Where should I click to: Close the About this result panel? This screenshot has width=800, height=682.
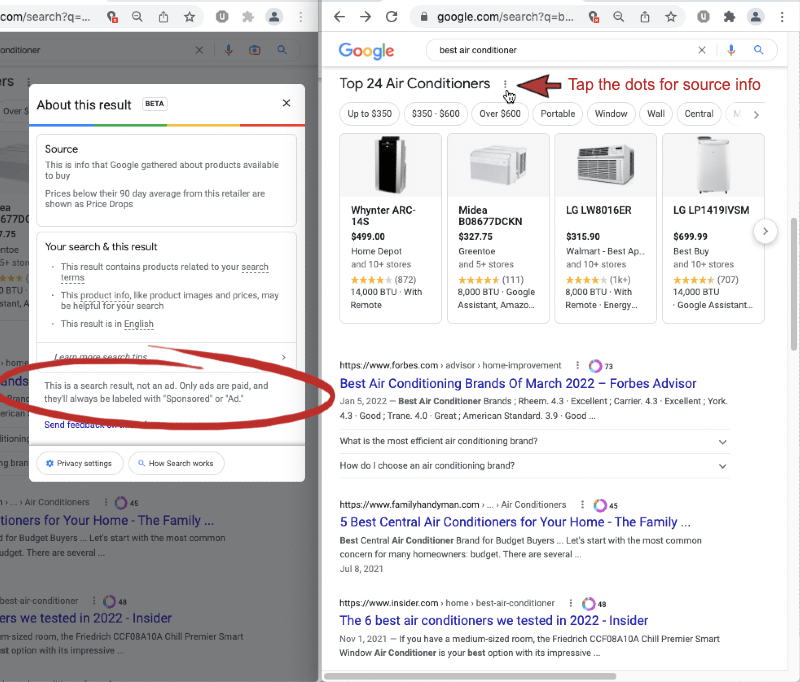[286, 103]
